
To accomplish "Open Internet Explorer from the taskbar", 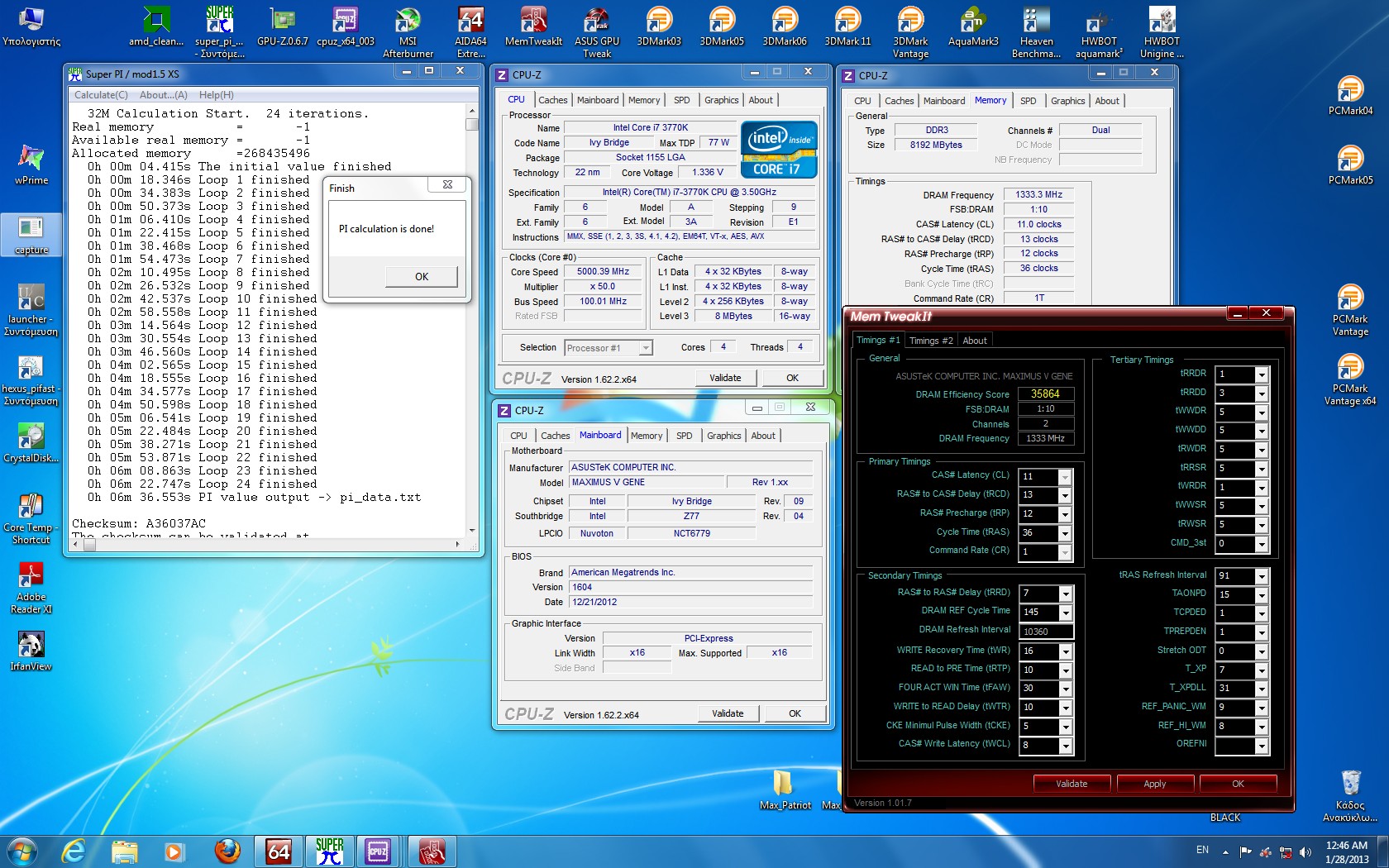I will (74, 851).
